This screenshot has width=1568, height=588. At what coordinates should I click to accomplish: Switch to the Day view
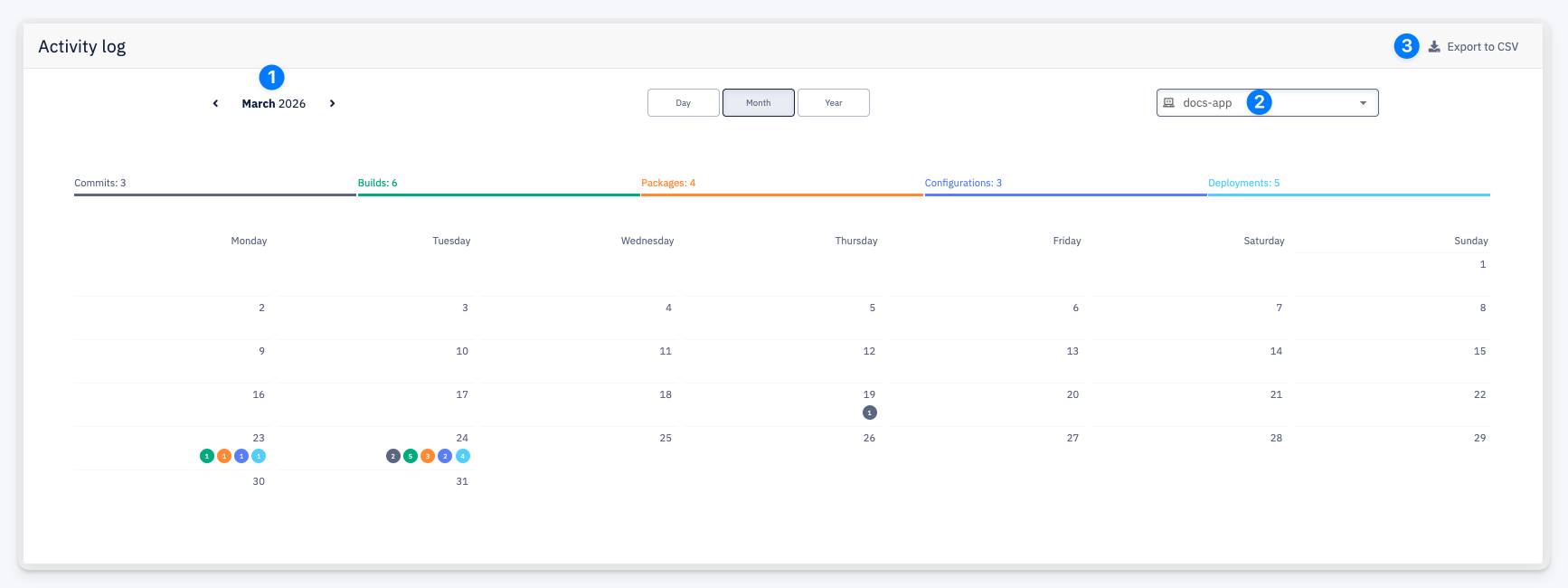[x=684, y=103]
